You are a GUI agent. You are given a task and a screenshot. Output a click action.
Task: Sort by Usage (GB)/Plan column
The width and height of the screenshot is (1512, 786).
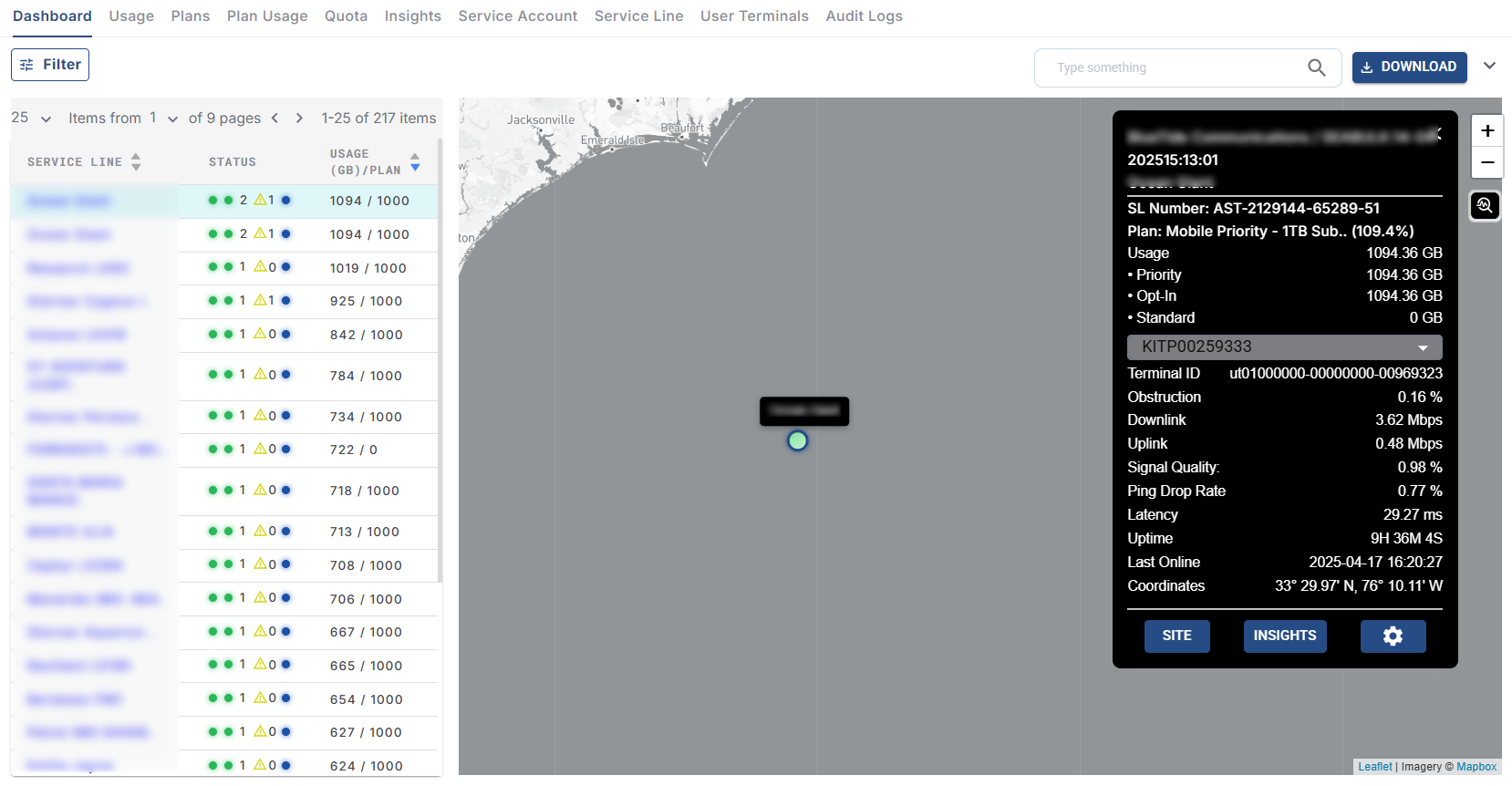click(415, 162)
